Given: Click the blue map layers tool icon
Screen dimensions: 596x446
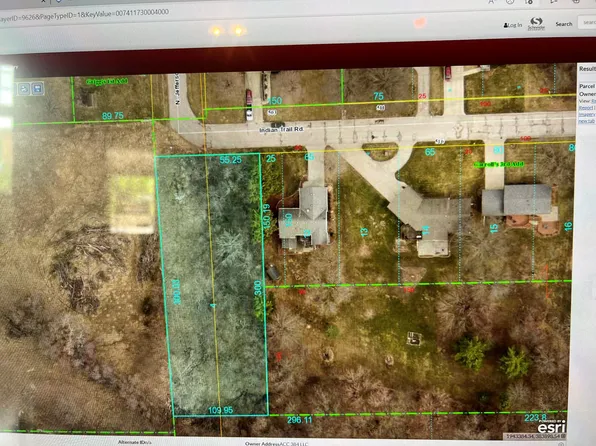Looking at the screenshot, I should tap(38, 89).
